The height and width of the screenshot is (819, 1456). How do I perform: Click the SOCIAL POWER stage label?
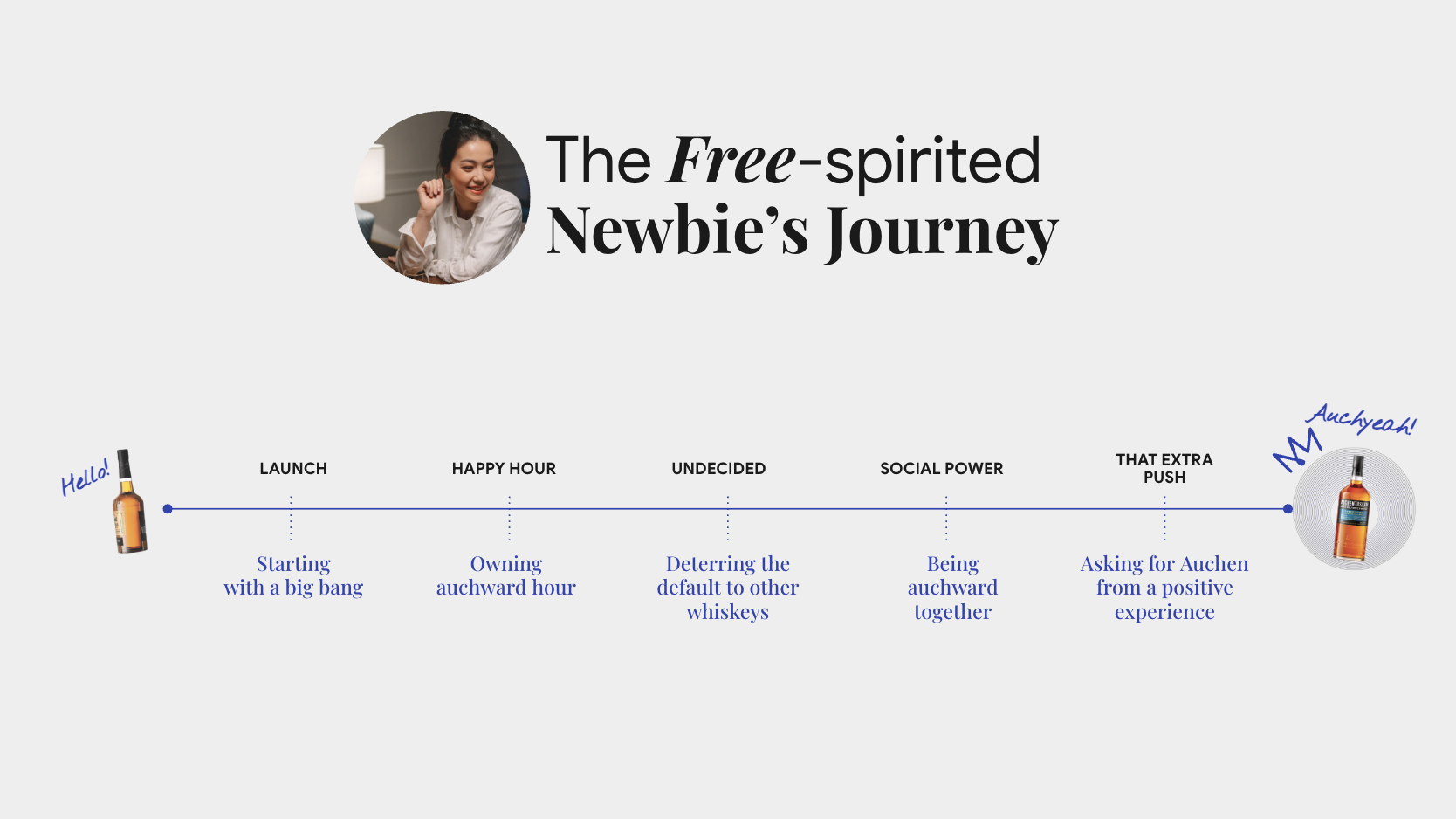[x=941, y=469]
